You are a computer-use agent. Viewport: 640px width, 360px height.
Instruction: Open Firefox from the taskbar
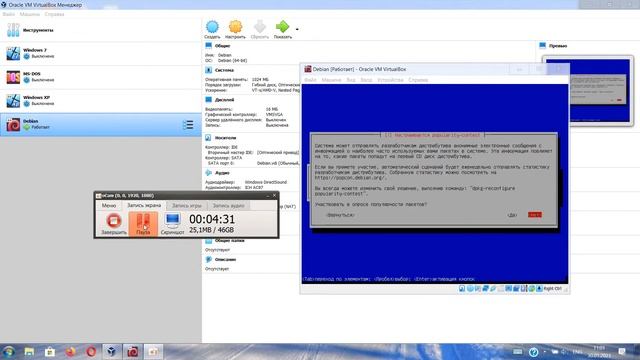pyautogui.click(x=70, y=352)
